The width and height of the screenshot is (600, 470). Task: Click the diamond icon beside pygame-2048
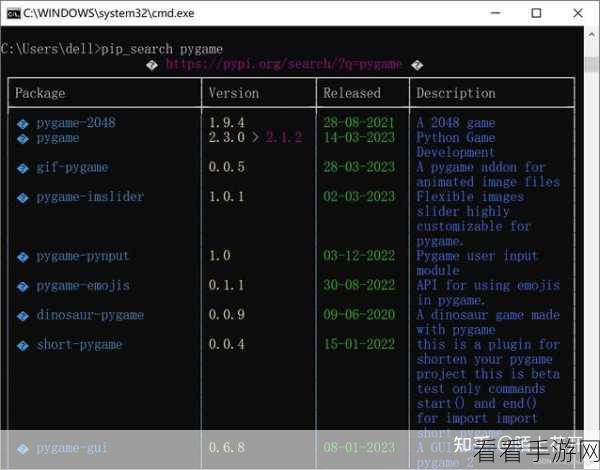23,124
